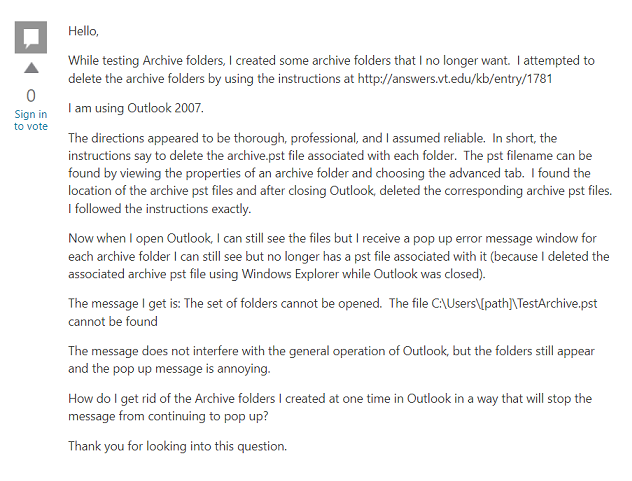The image size is (632, 481).
Task: Click the answers.vt.edu/kb/entry/1781 URL
Action: (x=455, y=78)
